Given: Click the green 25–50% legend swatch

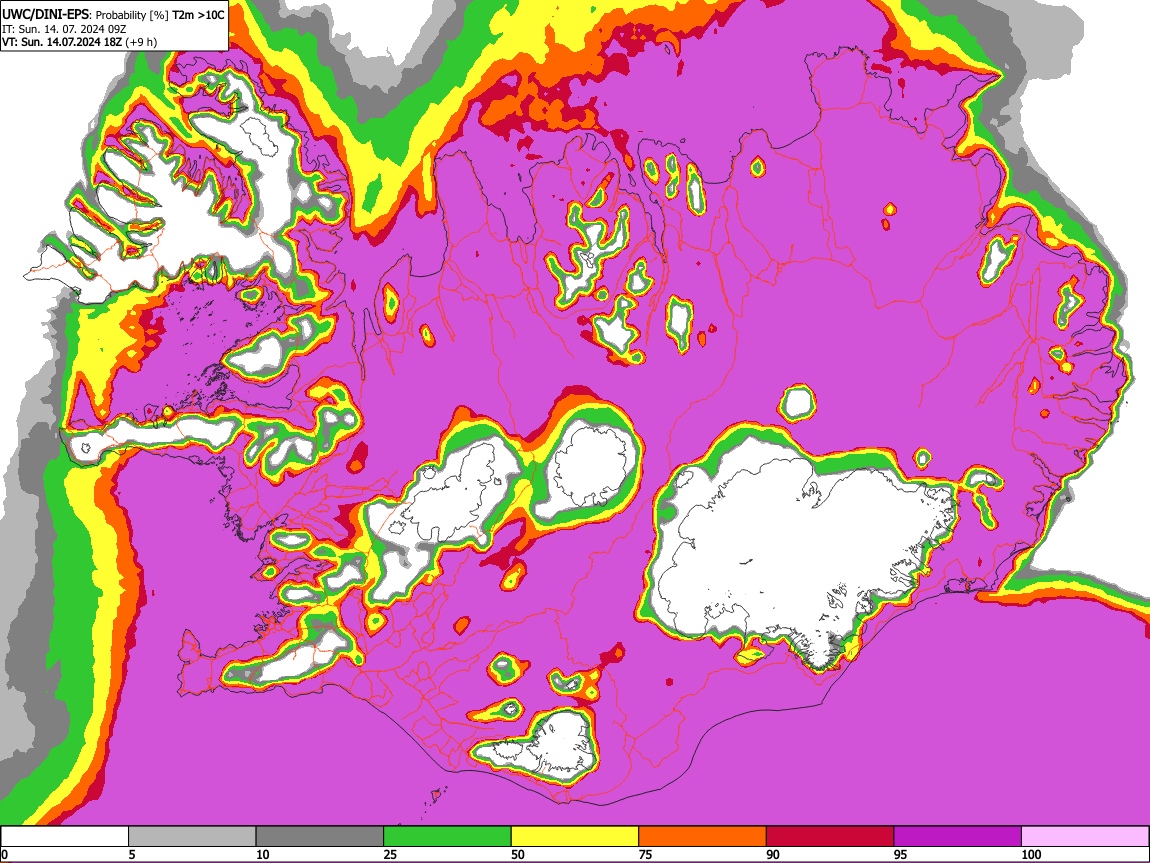Looking at the screenshot, I should (x=447, y=837).
